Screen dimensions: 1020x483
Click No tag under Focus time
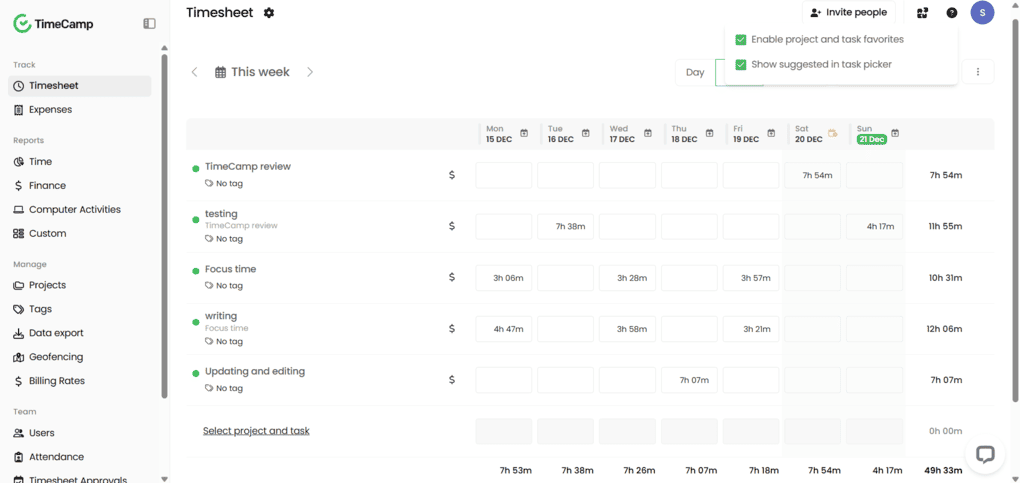tap(224, 285)
